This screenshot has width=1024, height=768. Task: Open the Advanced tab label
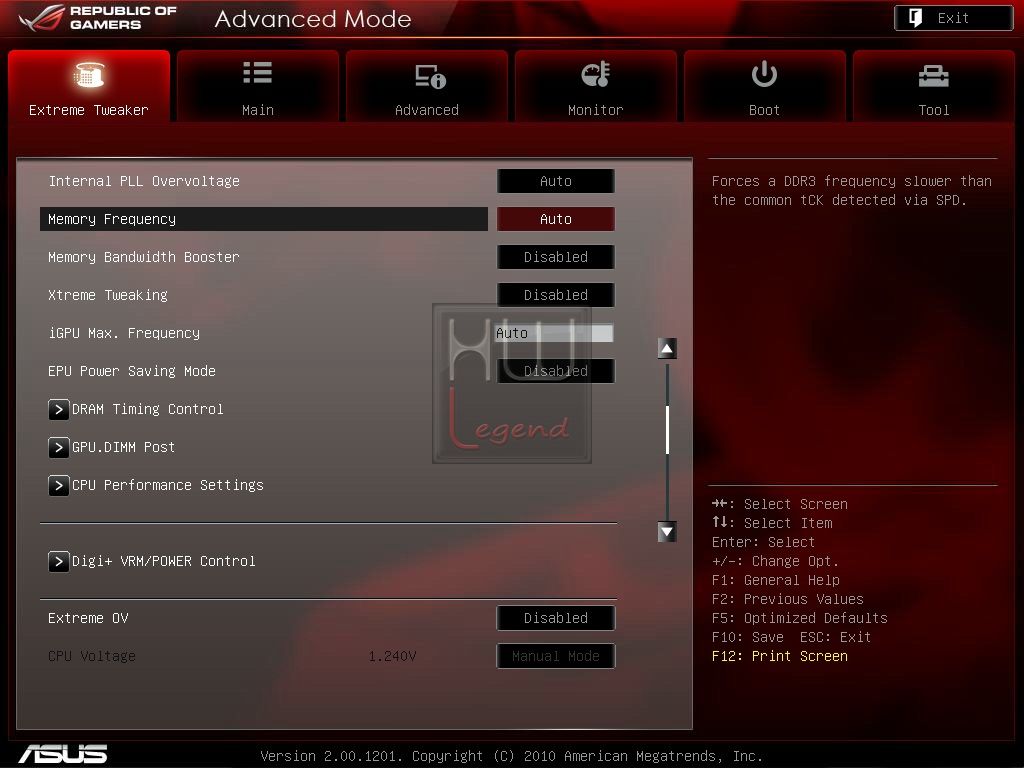427,110
